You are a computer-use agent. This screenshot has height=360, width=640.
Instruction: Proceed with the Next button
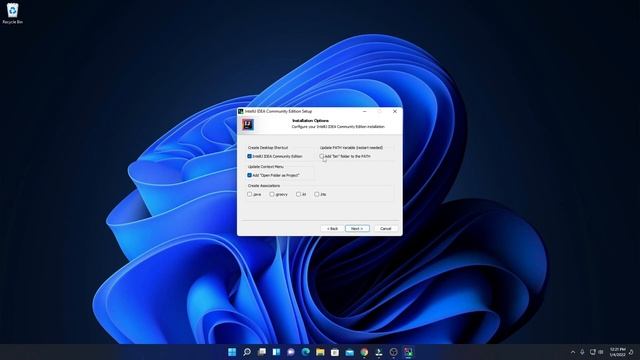pos(357,229)
